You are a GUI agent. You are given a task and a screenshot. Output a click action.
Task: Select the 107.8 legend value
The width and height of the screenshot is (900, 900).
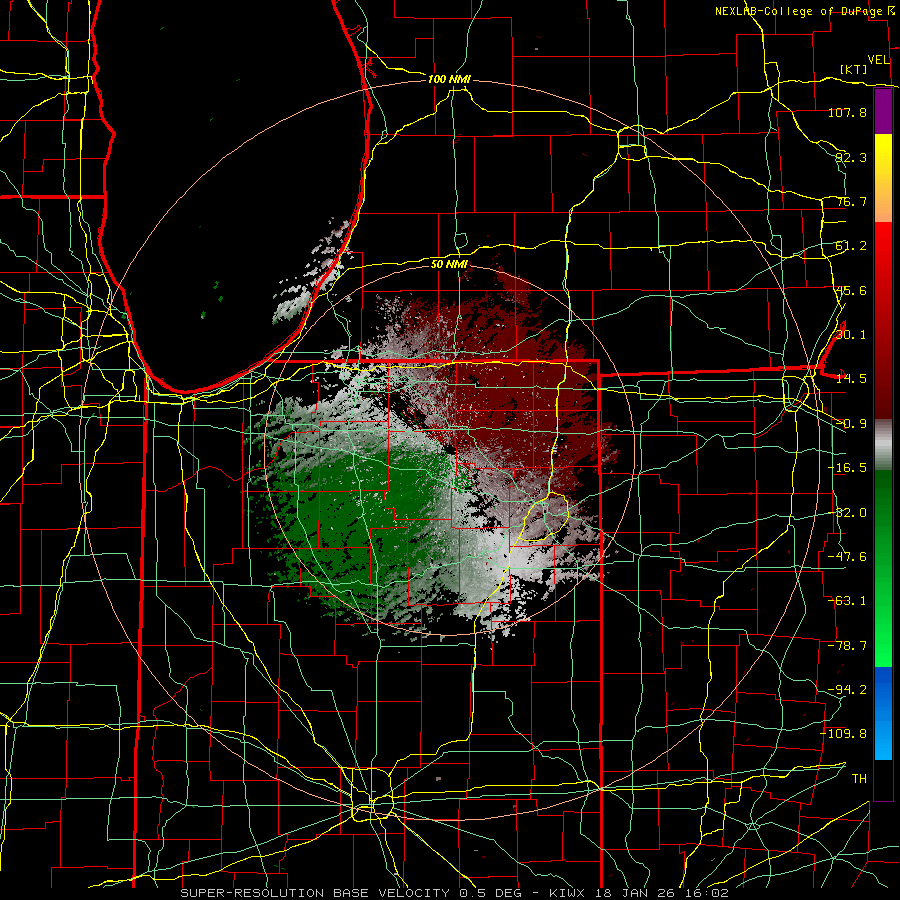click(847, 112)
